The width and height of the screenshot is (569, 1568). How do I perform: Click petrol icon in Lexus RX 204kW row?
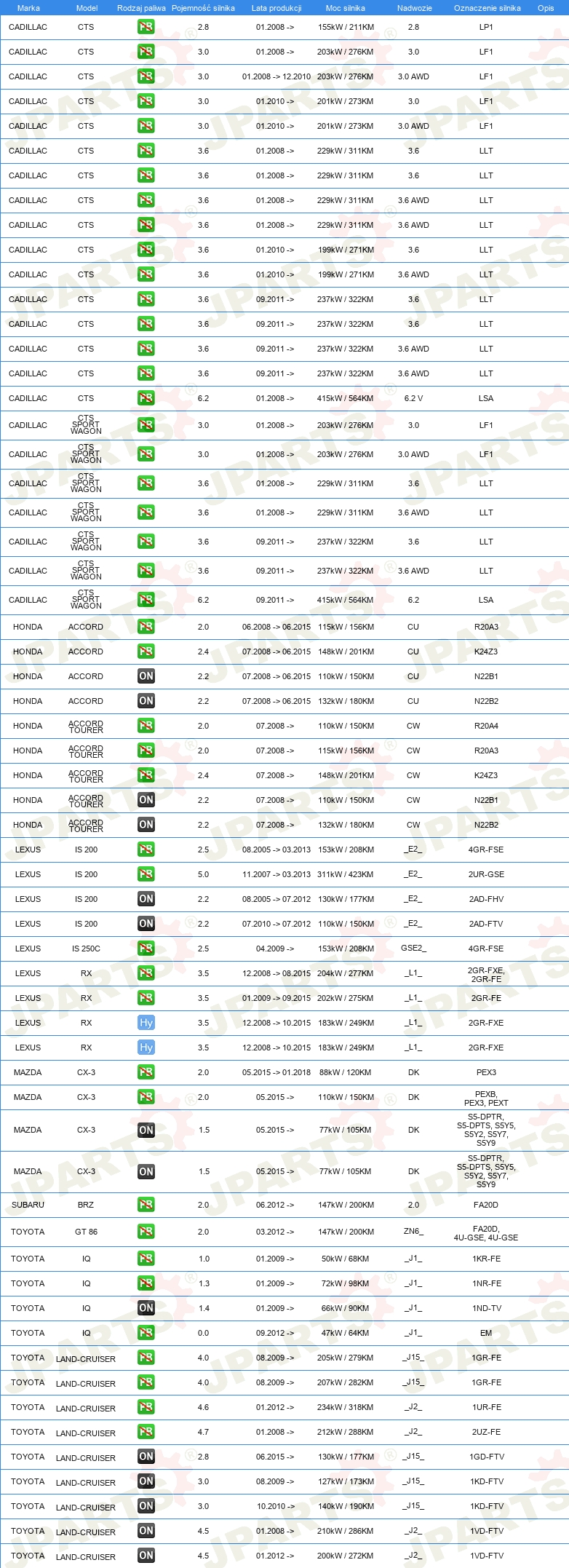(x=146, y=973)
